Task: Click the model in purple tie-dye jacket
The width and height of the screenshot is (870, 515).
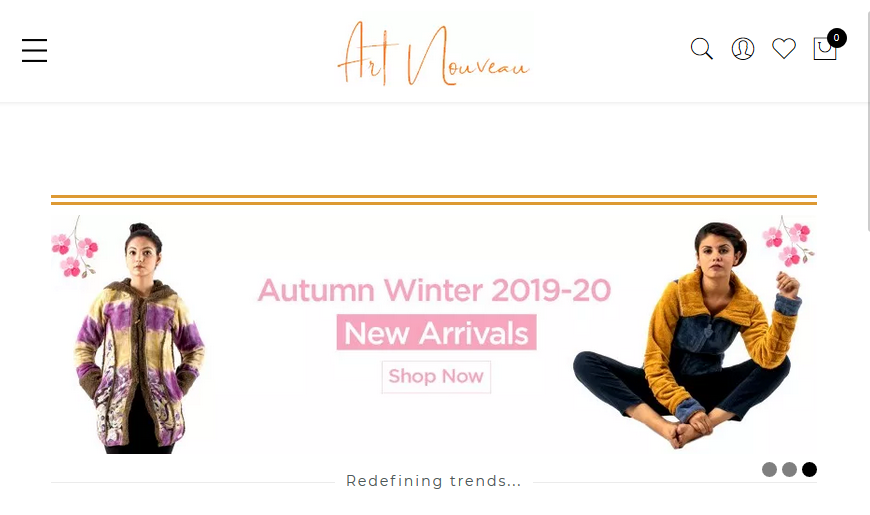Action: coord(139,339)
